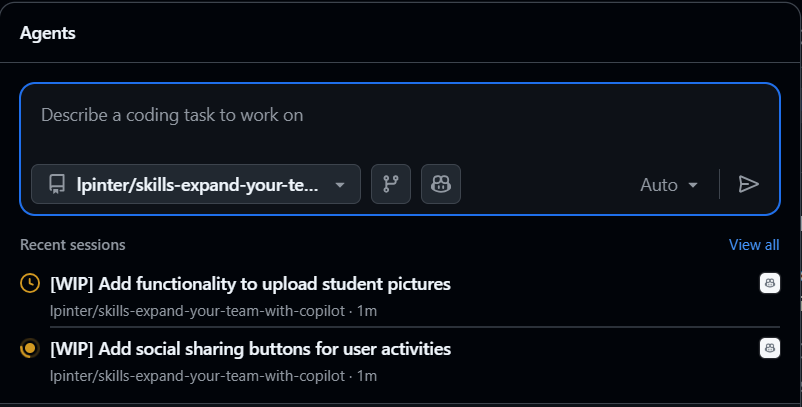Viewport: 802px width, 407px height.
Task: Click the repo subtitle under upload student pictures session
Action: 213,311
